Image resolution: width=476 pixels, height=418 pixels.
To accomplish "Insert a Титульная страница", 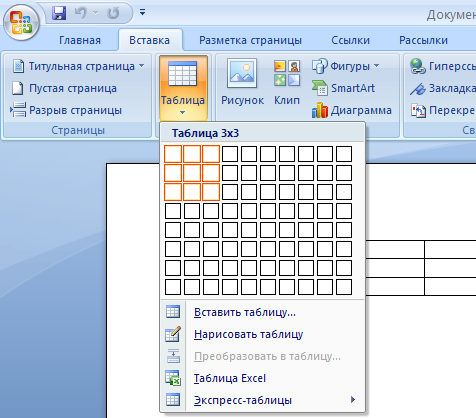I will (79, 66).
